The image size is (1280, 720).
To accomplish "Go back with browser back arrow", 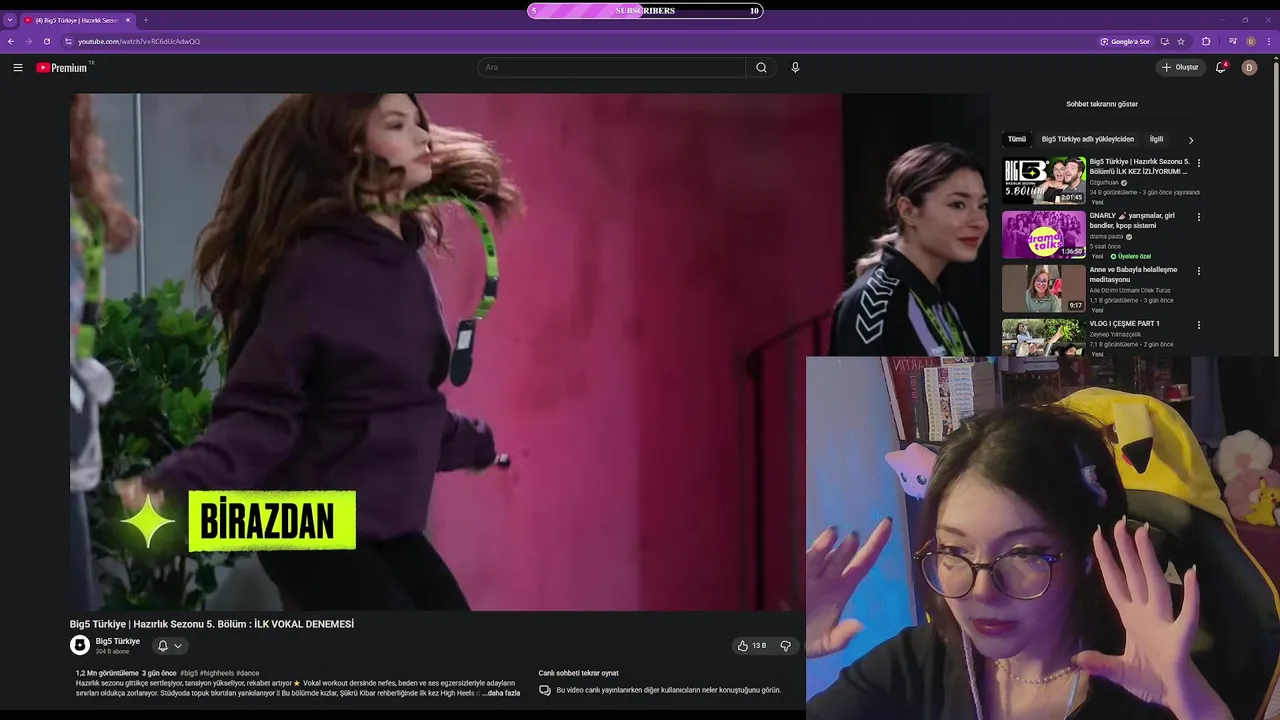I will click(x=11, y=41).
